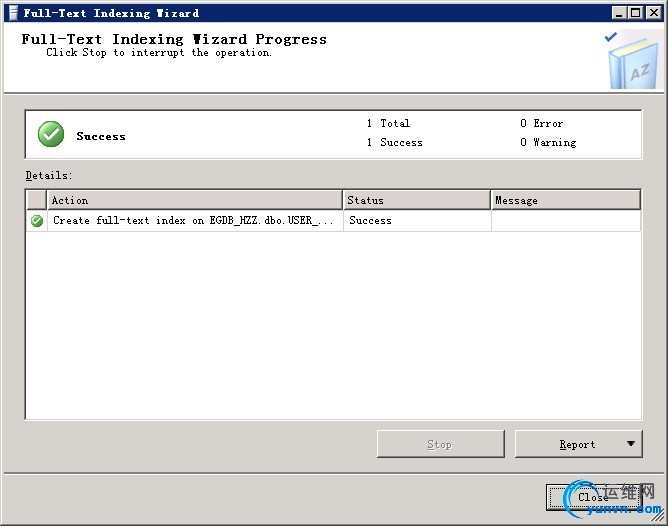Minimize the Full-Text Indexing Wizard window
The width and height of the screenshot is (668, 526).
point(619,13)
